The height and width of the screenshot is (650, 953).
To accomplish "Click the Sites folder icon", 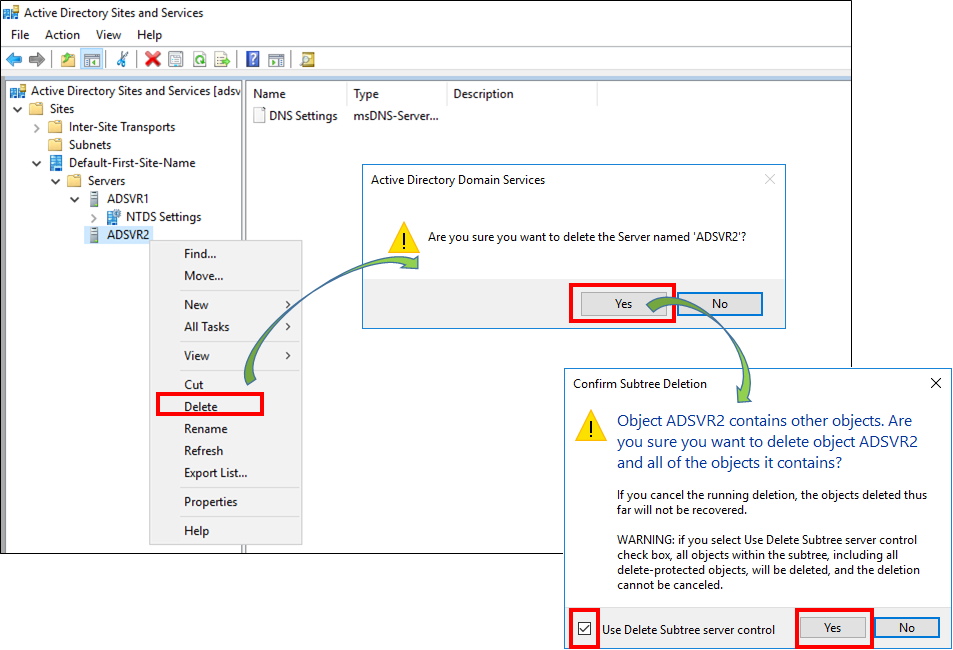I will tap(36, 108).
